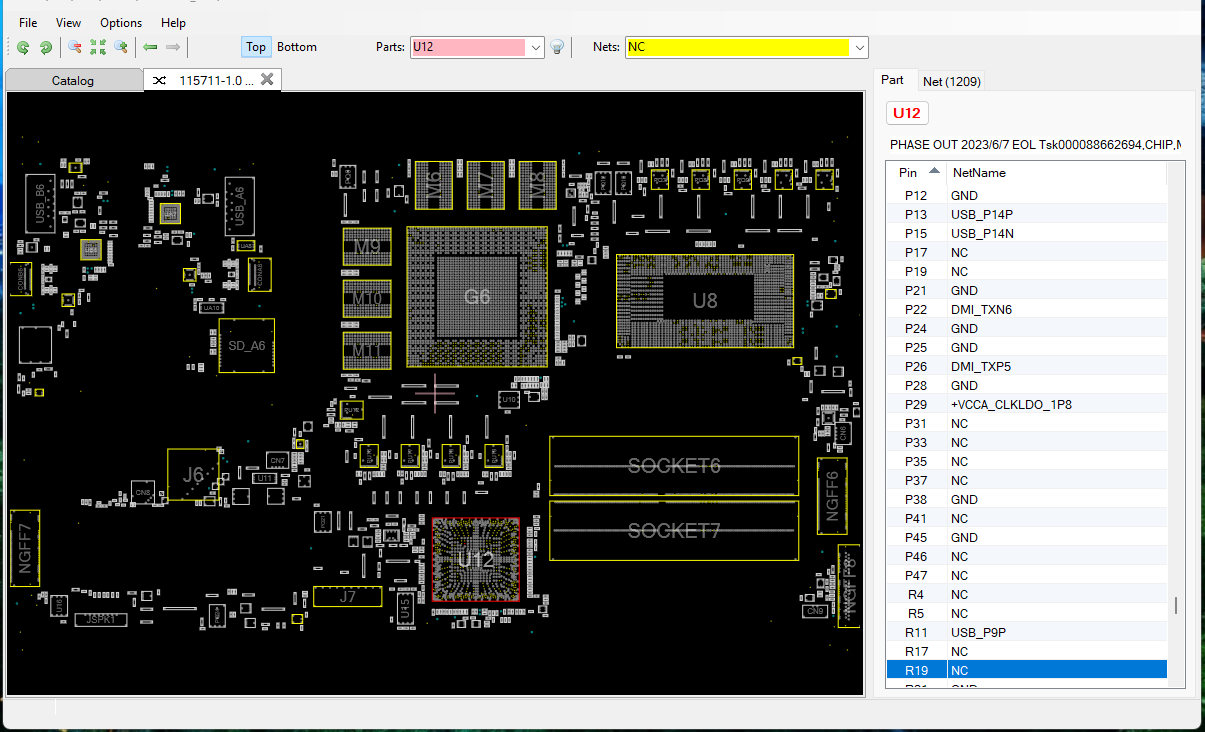Screen dimensions: 1205x732
Task: Click the zoom in magnifier icon
Action: click(121, 47)
